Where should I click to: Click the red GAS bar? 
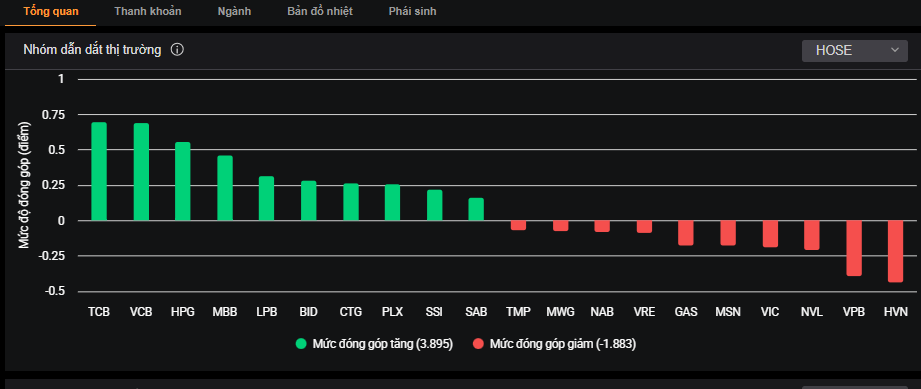point(686,233)
